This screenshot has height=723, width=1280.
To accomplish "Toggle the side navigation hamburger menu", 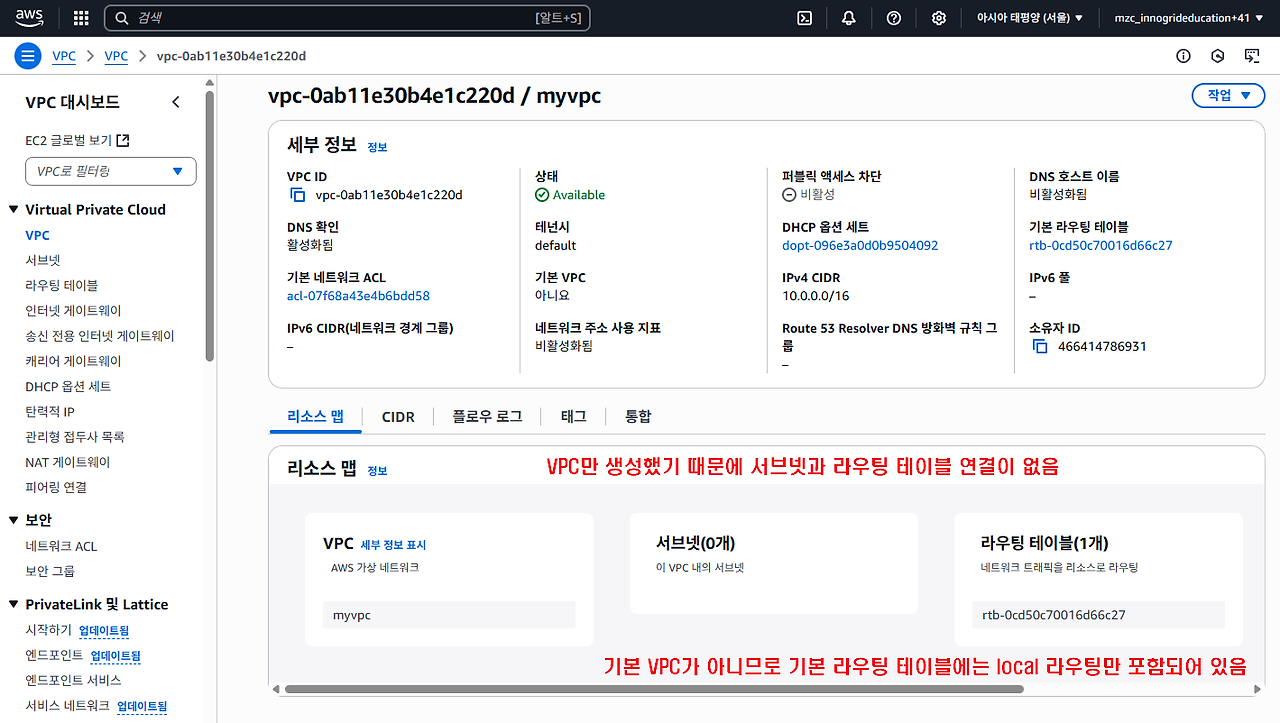I will pyautogui.click(x=28, y=56).
